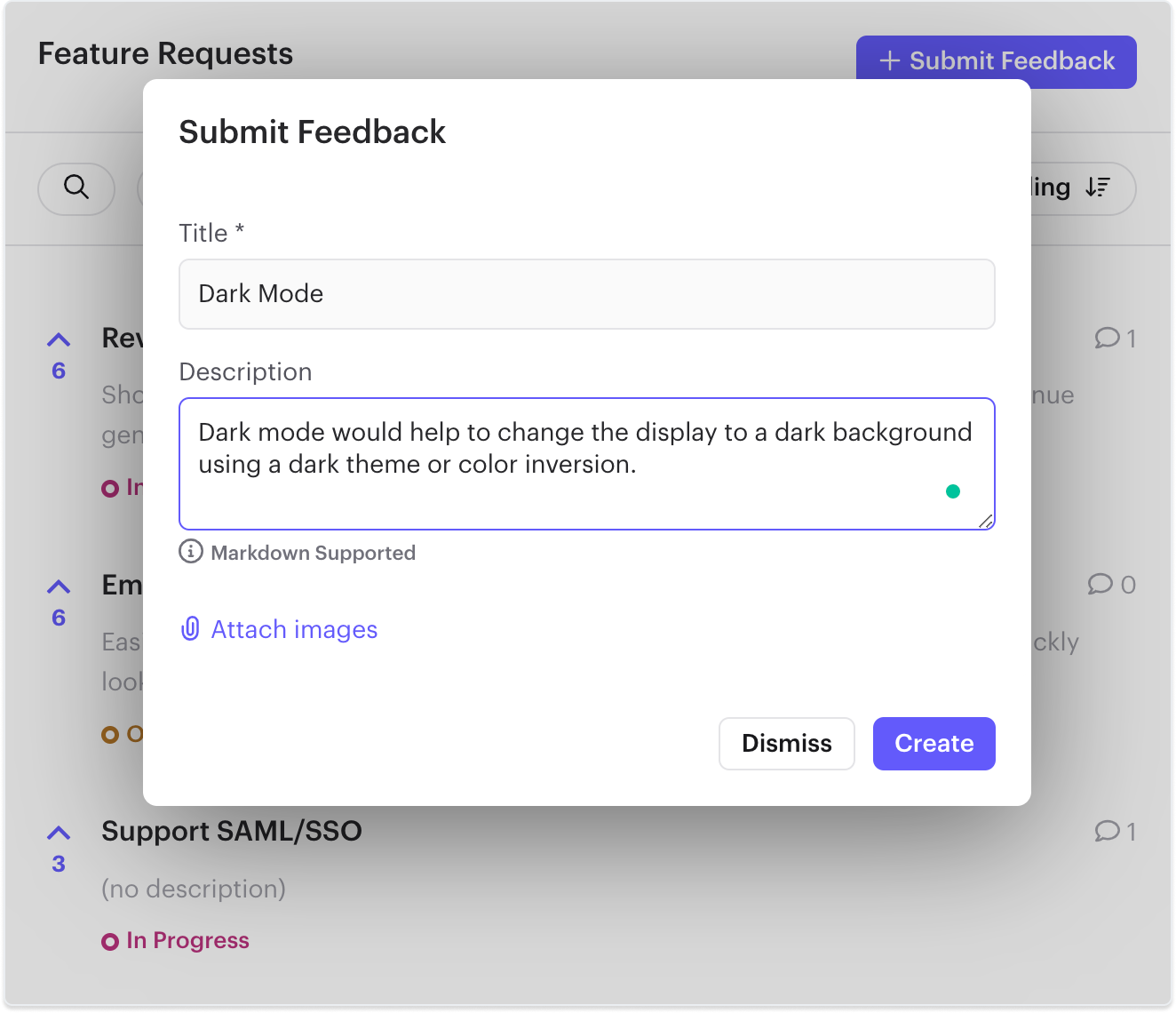The image size is (1176, 1013).
Task: Click inside the Dark Mode title field
Action: click(x=586, y=294)
